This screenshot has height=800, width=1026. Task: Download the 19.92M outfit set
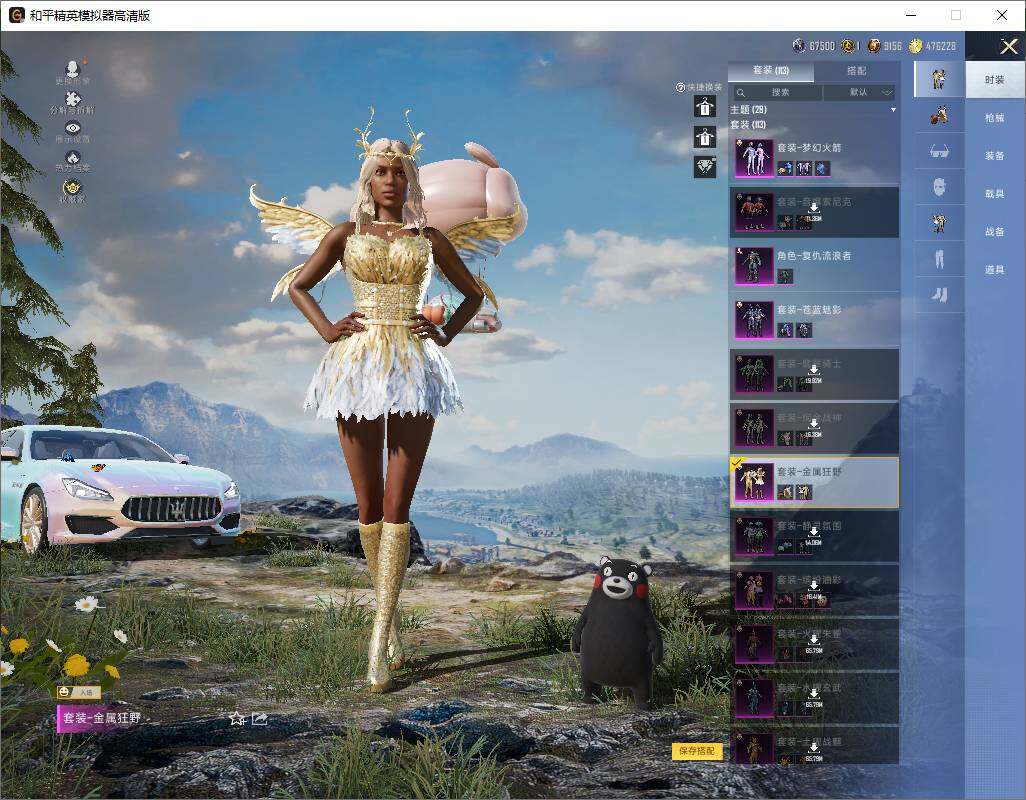click(x=813, y=374)
